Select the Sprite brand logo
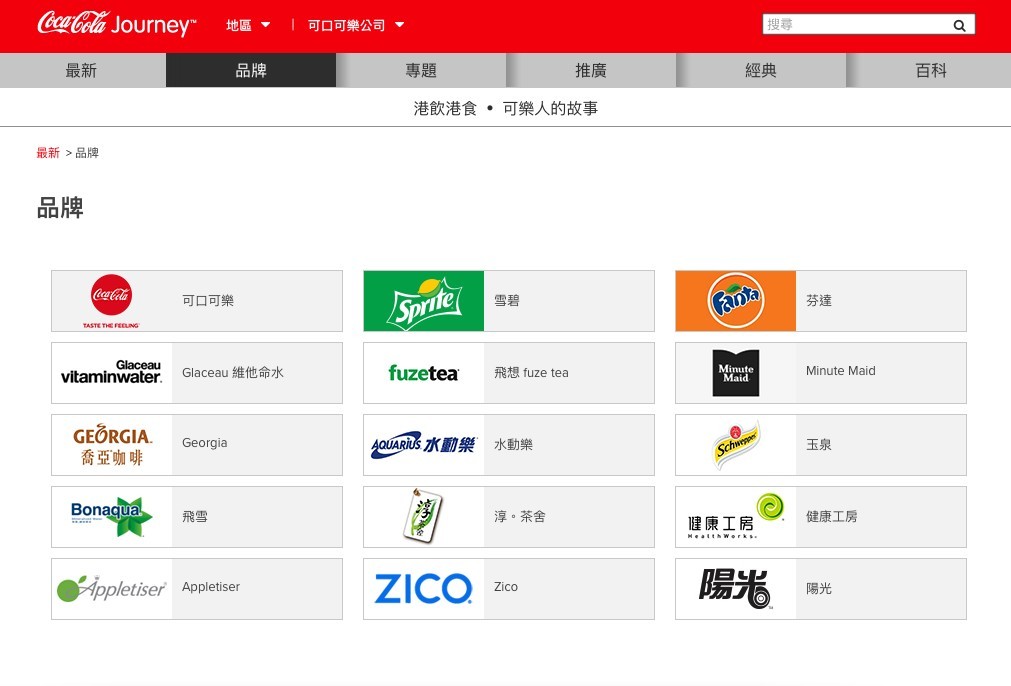The width and height of the screenshot is (1011, 686). pyautogui.click(x=423, y=301)
